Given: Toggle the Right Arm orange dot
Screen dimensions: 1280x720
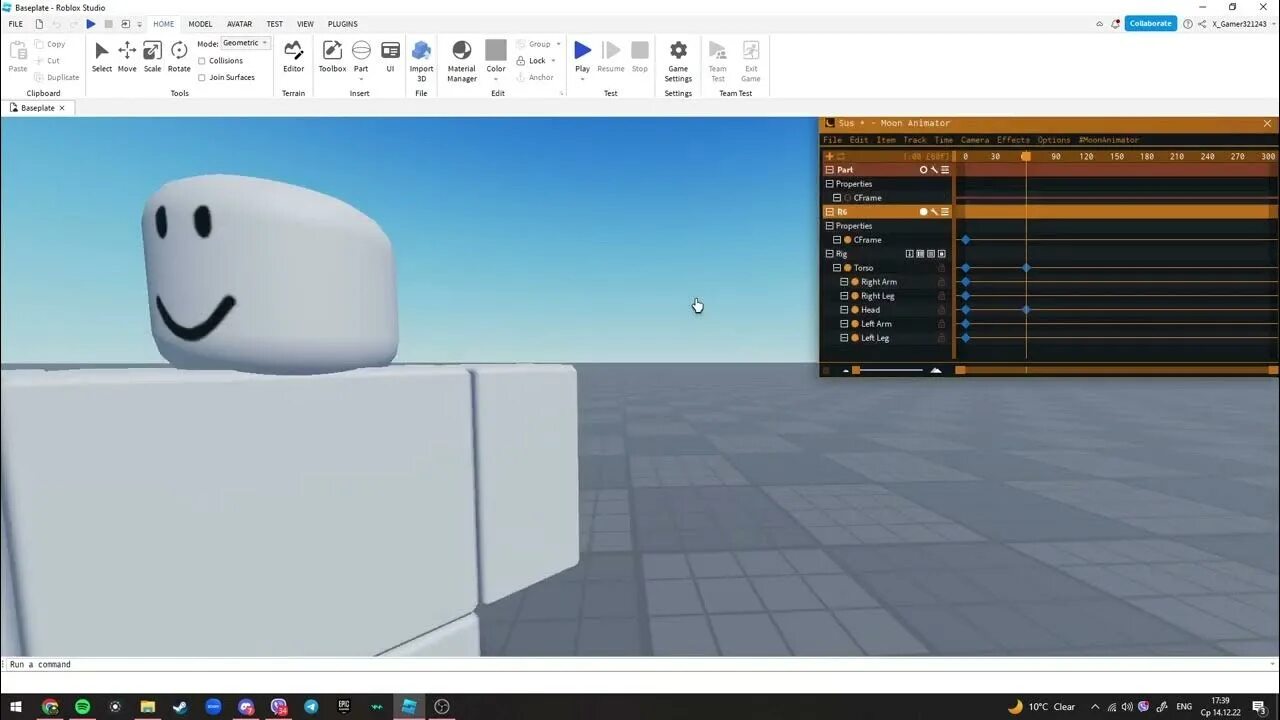Looking at the screenshot, I should (855, 282).
